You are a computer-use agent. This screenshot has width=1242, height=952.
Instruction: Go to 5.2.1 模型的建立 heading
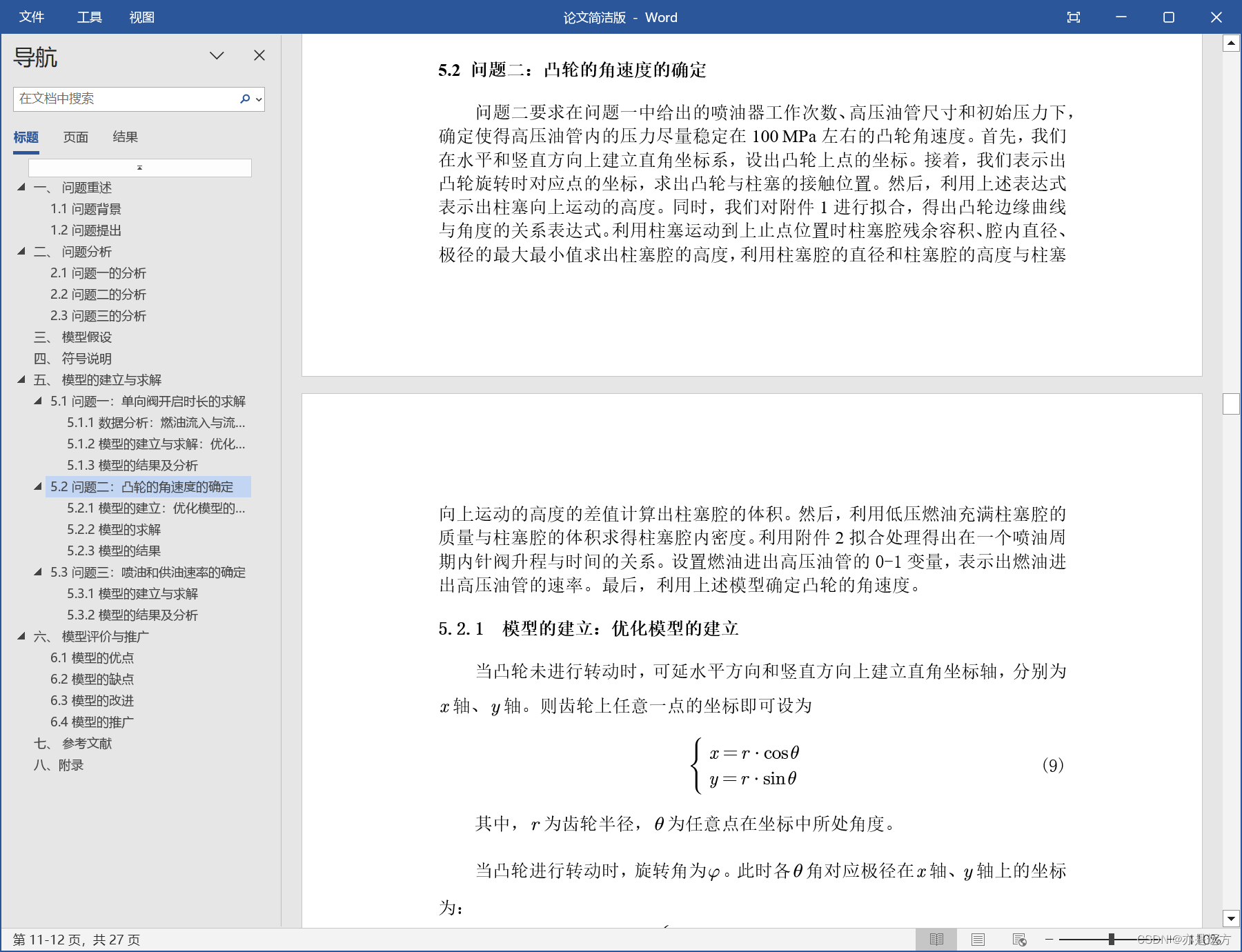pos(156,508)
